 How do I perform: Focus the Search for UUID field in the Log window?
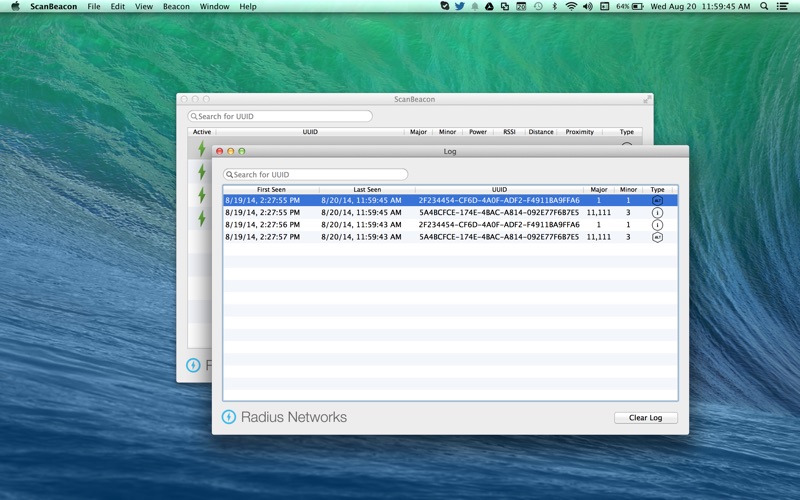coord(315,174)
